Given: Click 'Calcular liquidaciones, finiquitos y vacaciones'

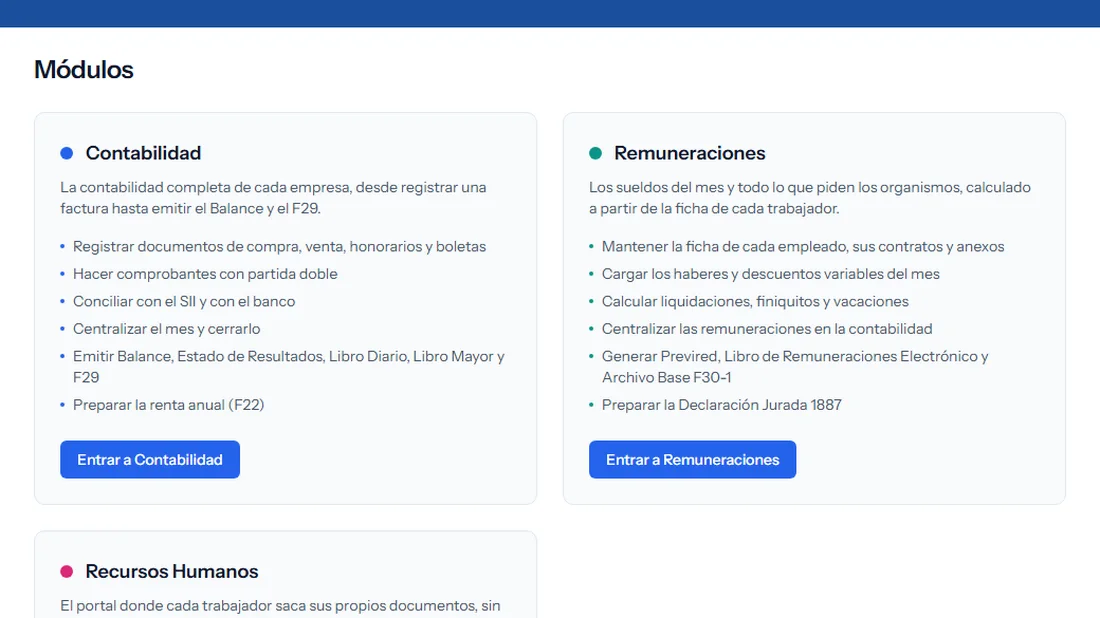Looking at the screenshot, I should pos(755,301).
